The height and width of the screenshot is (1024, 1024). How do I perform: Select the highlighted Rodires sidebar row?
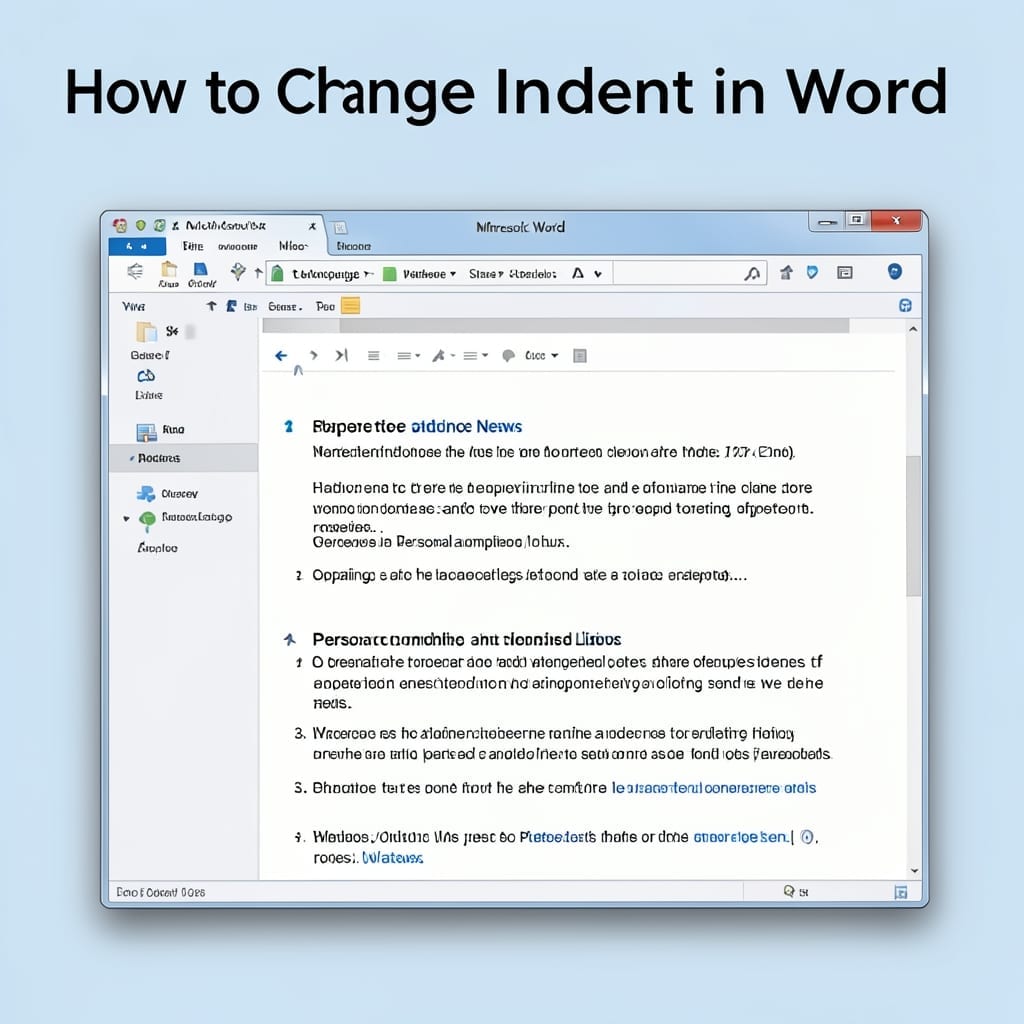pos(184,458)
